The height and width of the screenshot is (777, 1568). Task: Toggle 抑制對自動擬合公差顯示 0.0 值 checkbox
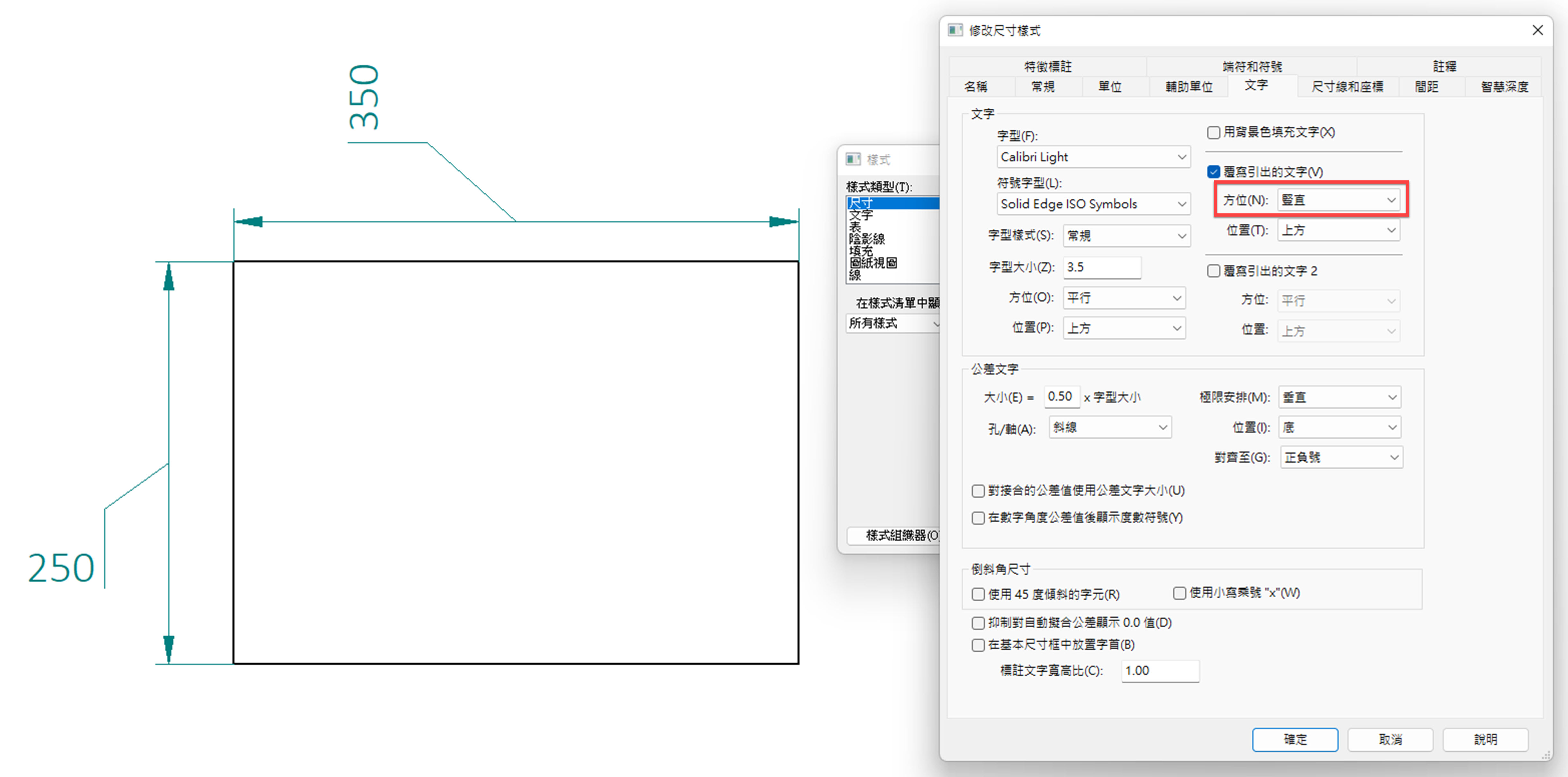[x=977, y=623]
